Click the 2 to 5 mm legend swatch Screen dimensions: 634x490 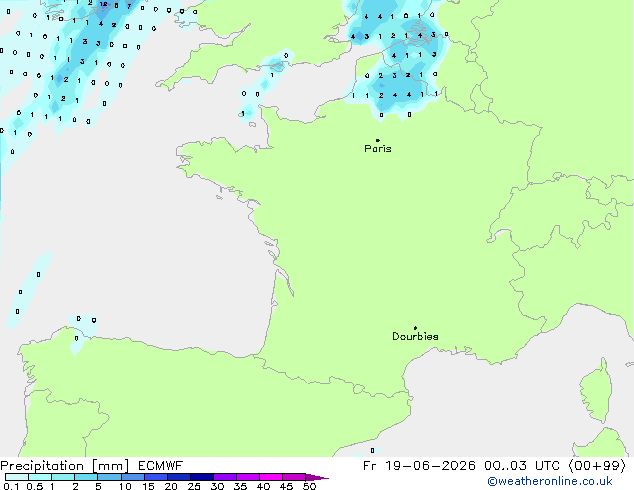point(86,477)
